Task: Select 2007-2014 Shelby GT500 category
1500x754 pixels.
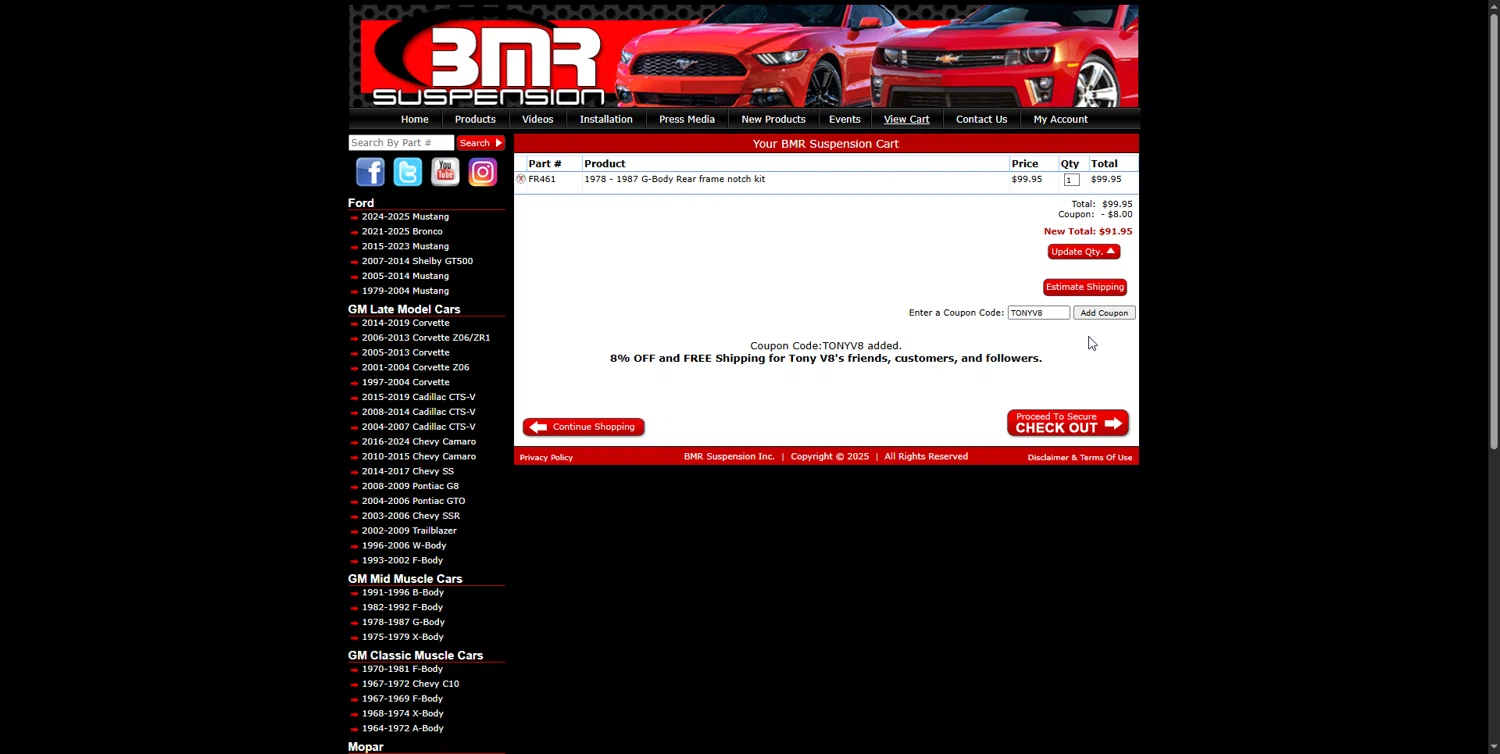Action: (417, 262)
